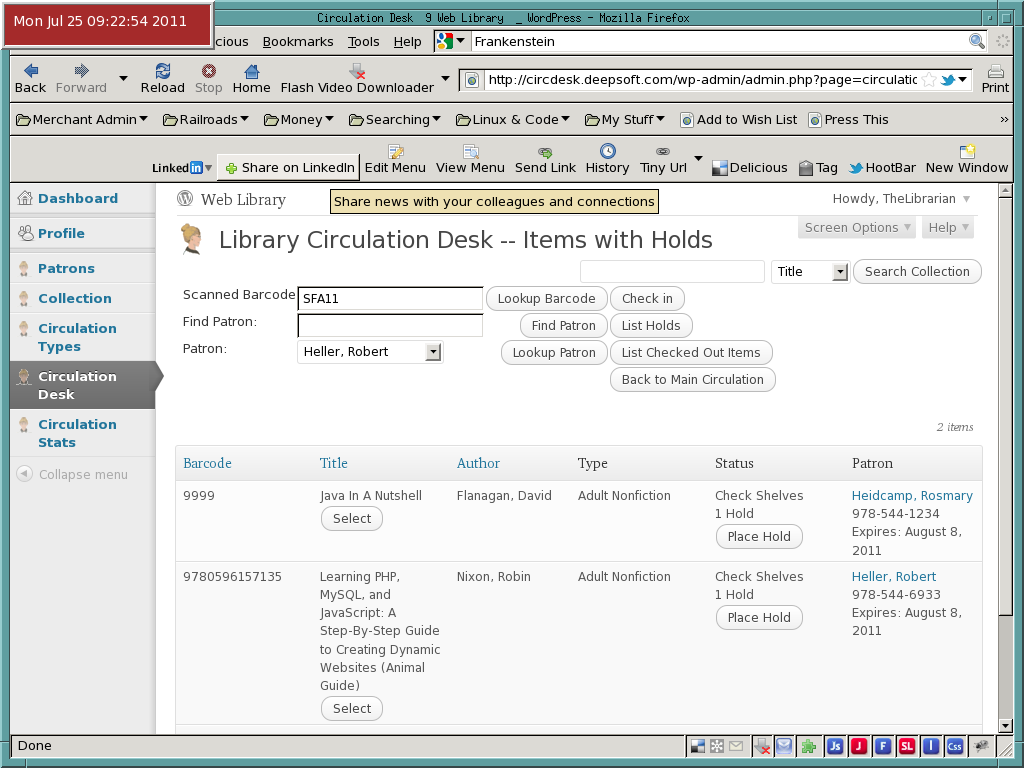1024x768 pixels.
Task: Click the Check in button
Action: pos(647,298)
